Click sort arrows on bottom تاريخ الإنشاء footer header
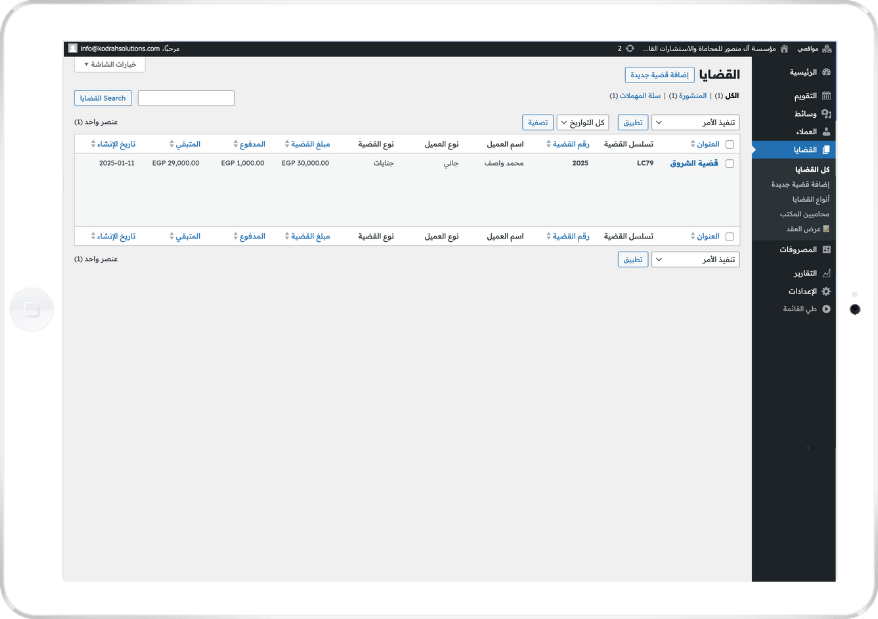 [x=93, y=236]
